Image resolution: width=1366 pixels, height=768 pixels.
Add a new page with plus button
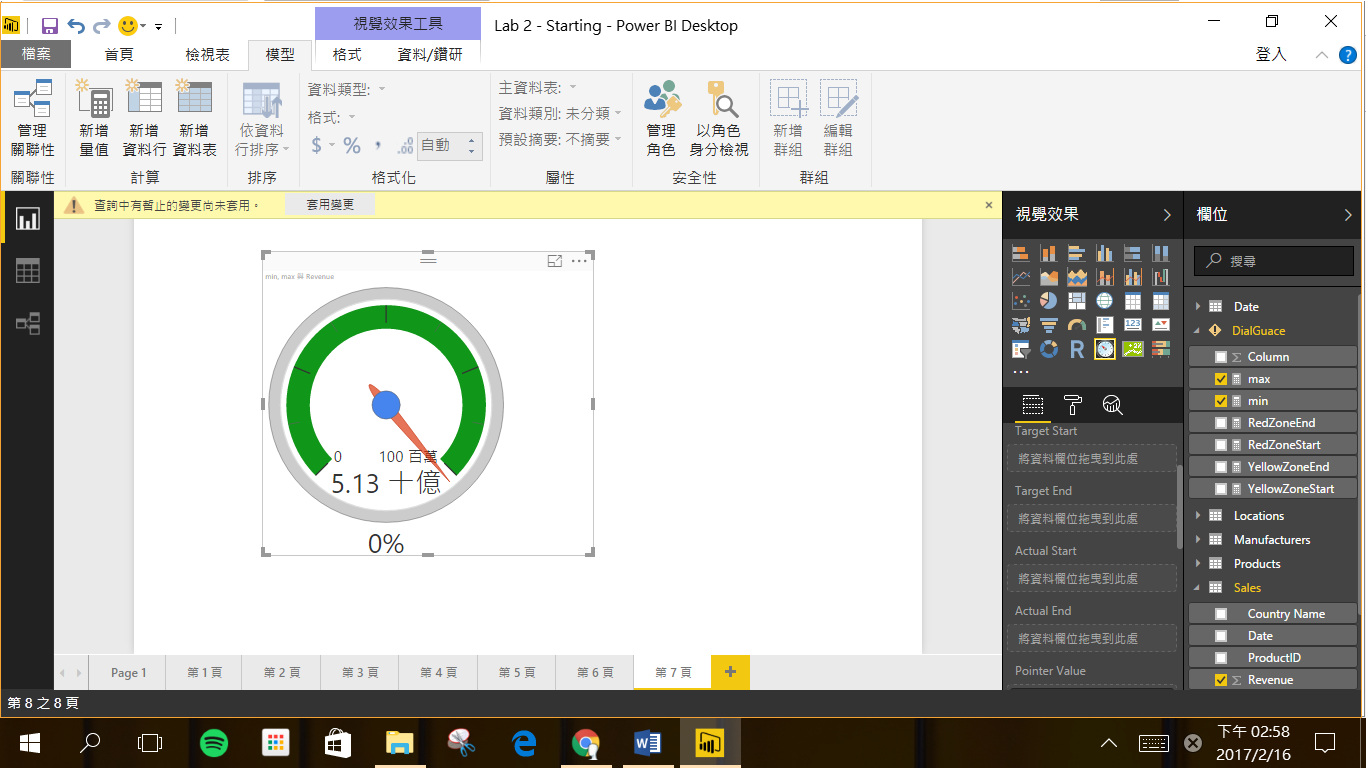coord(730,672)
